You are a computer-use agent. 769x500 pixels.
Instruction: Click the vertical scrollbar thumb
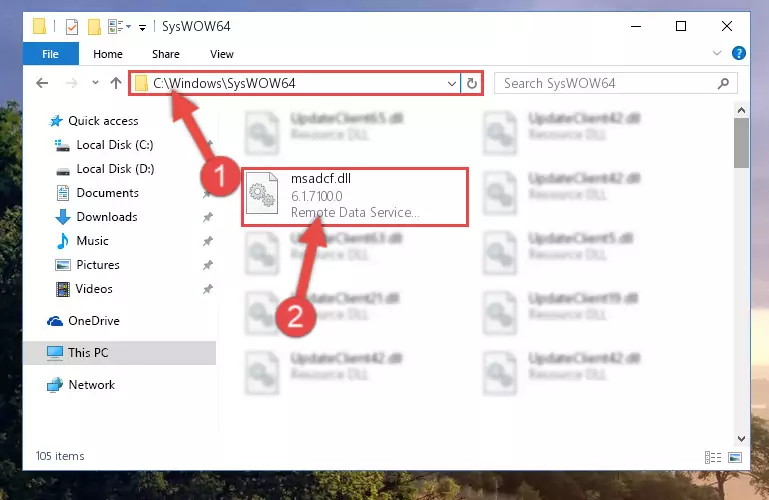pos(742,143)
